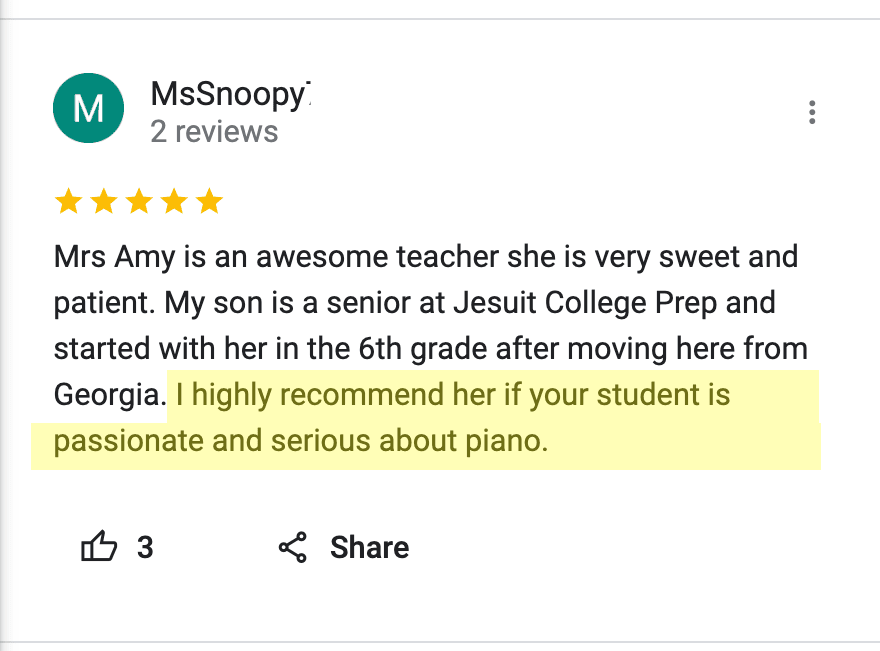
Task: Click the first yellow rating star
Action: tap(68, 203)
